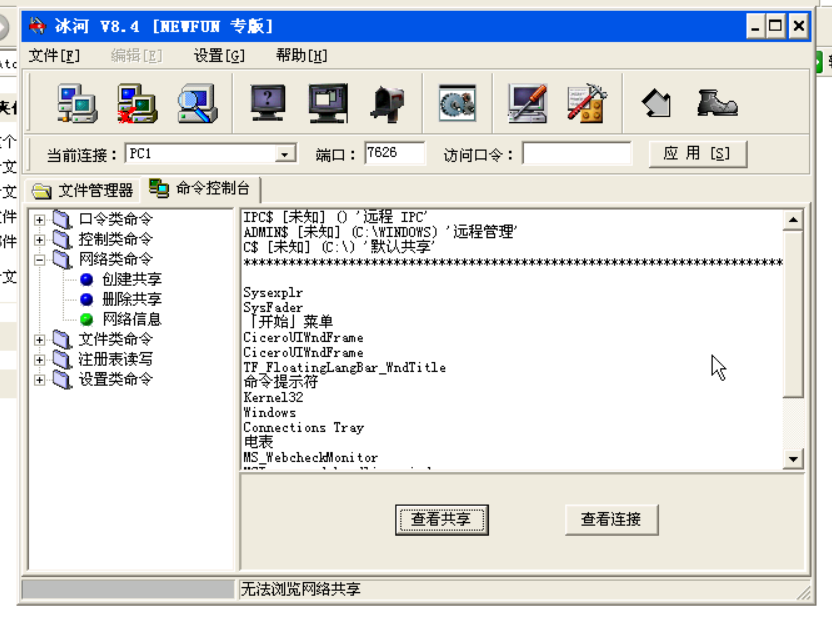Click the output line 'Connections Tray'

click(304, 428)
